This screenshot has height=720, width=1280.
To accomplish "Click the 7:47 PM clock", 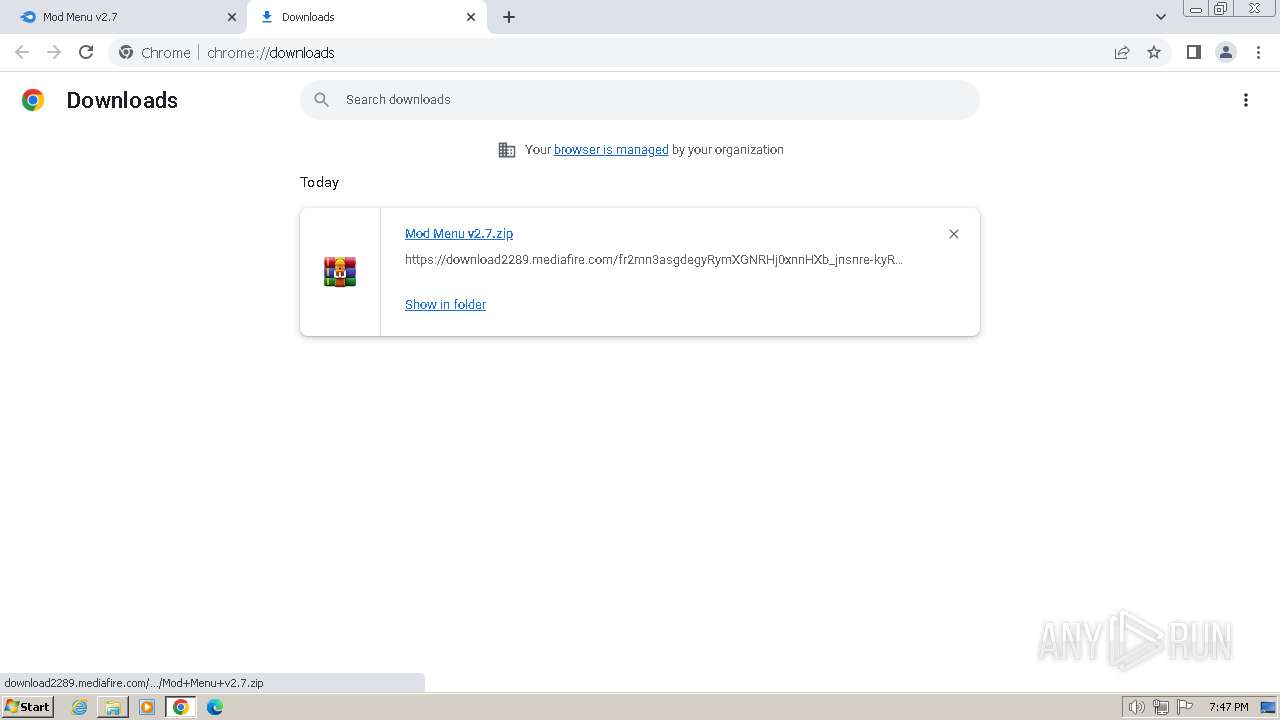I will point(1228,707).
